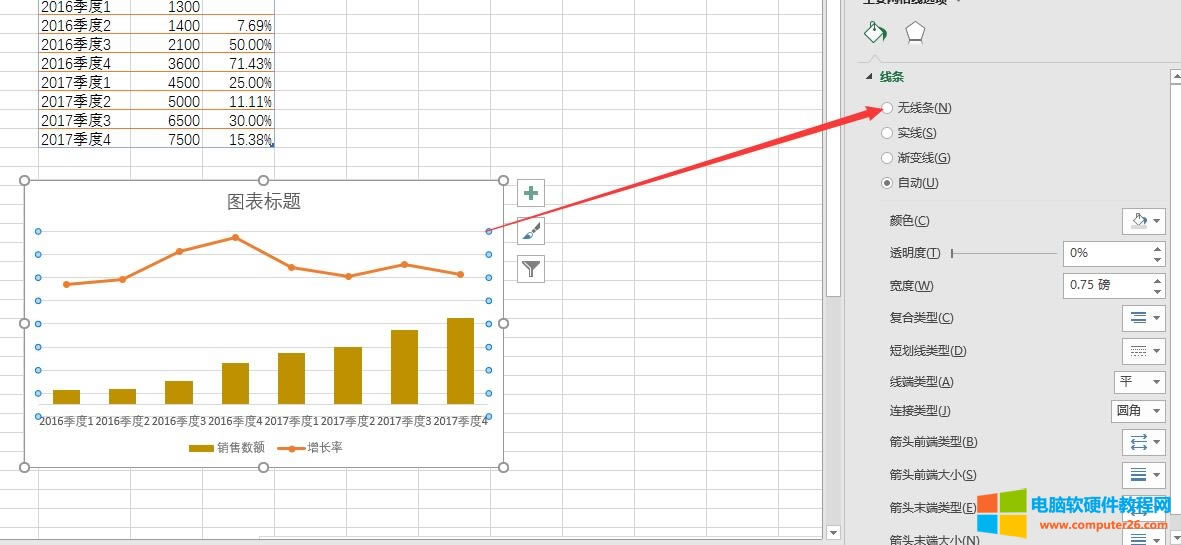
Task: Select cell with value 7500
Action: pyautogui.click(x=166, y=139)
